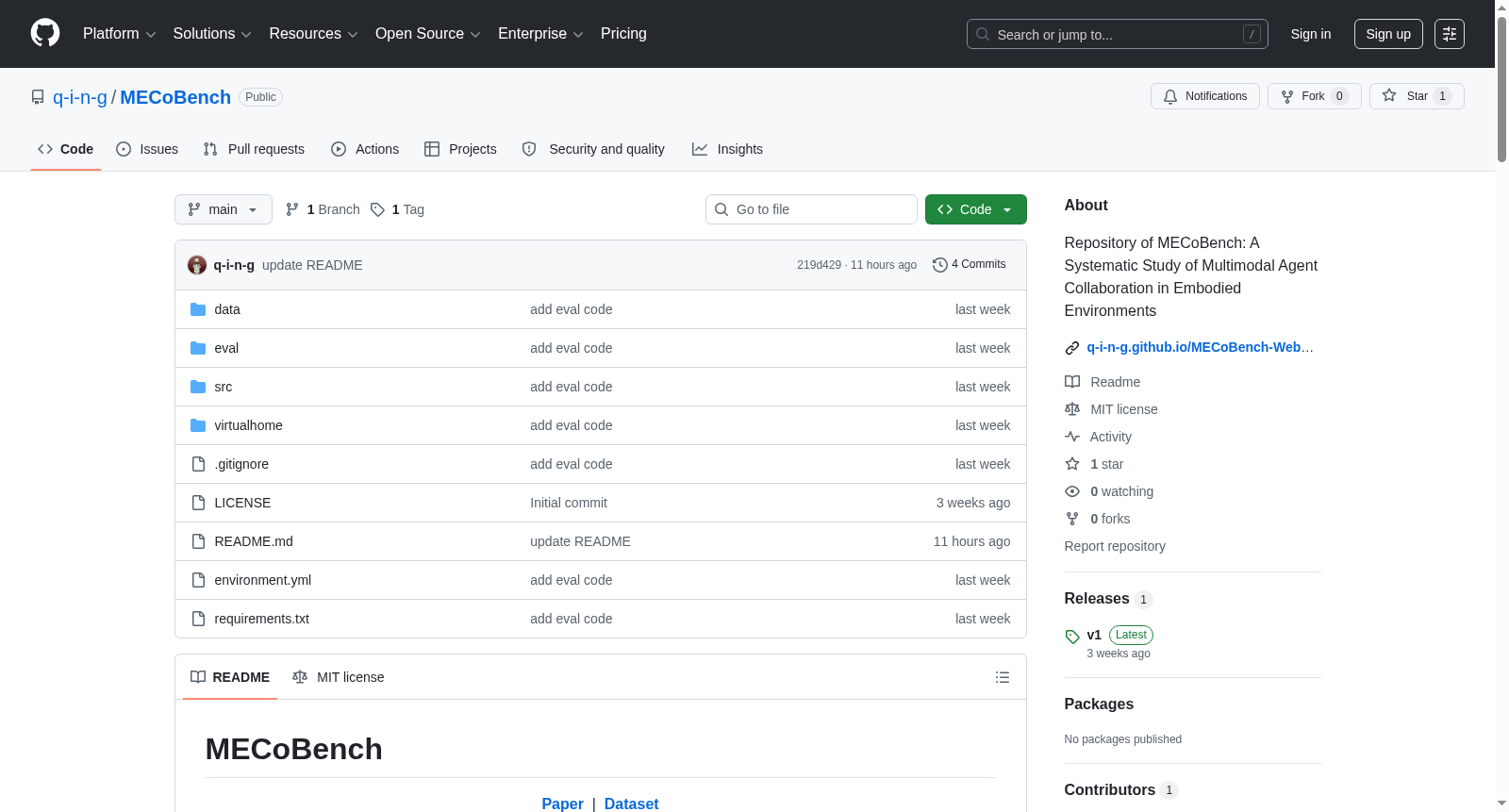Image resolution: width=1509 pixels, height=812 pixels.
Task: Click the book icon beside Readme
Action: click(1072, 382)
